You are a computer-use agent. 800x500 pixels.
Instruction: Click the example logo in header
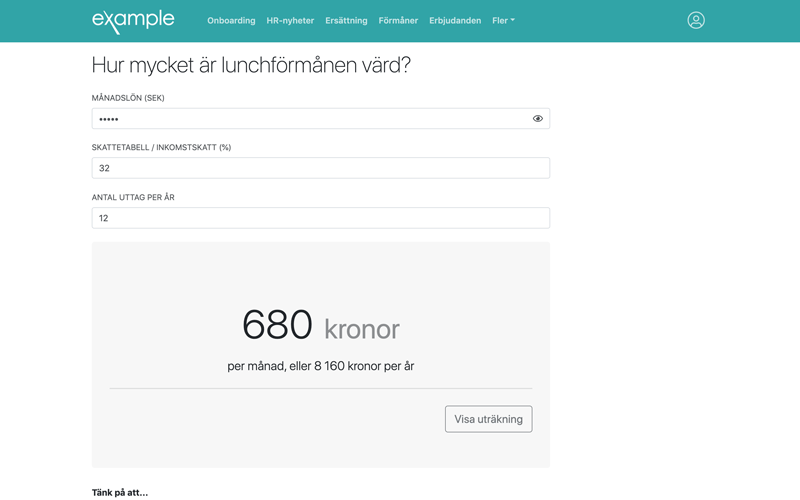pyautogui.click(x=133, y=21)
